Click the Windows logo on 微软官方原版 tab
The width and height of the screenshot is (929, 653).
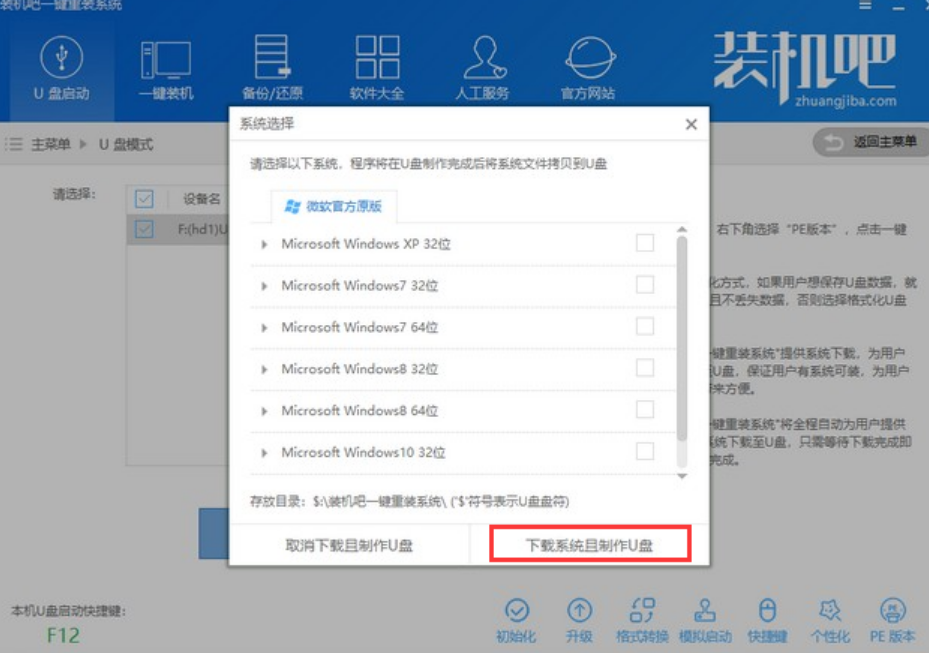click(x=292, y=206)
